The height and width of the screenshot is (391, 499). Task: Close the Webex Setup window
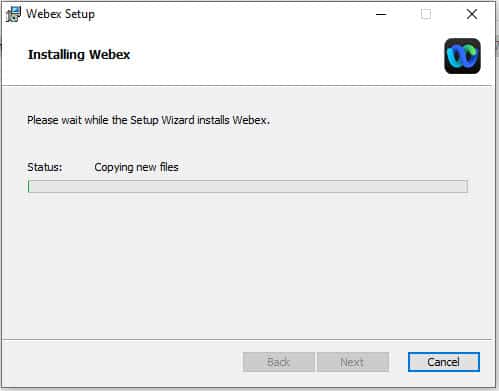tap(472, 14)
